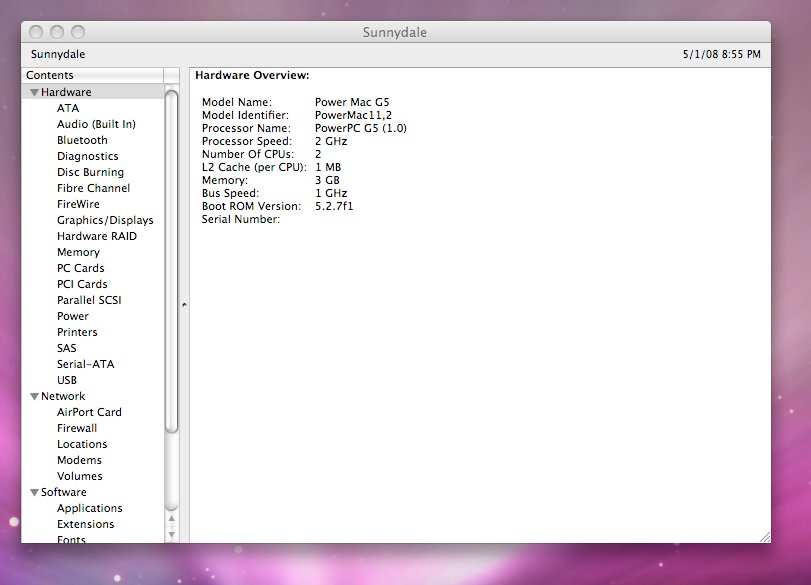Open the USB hardware section

tap(67, 380)
